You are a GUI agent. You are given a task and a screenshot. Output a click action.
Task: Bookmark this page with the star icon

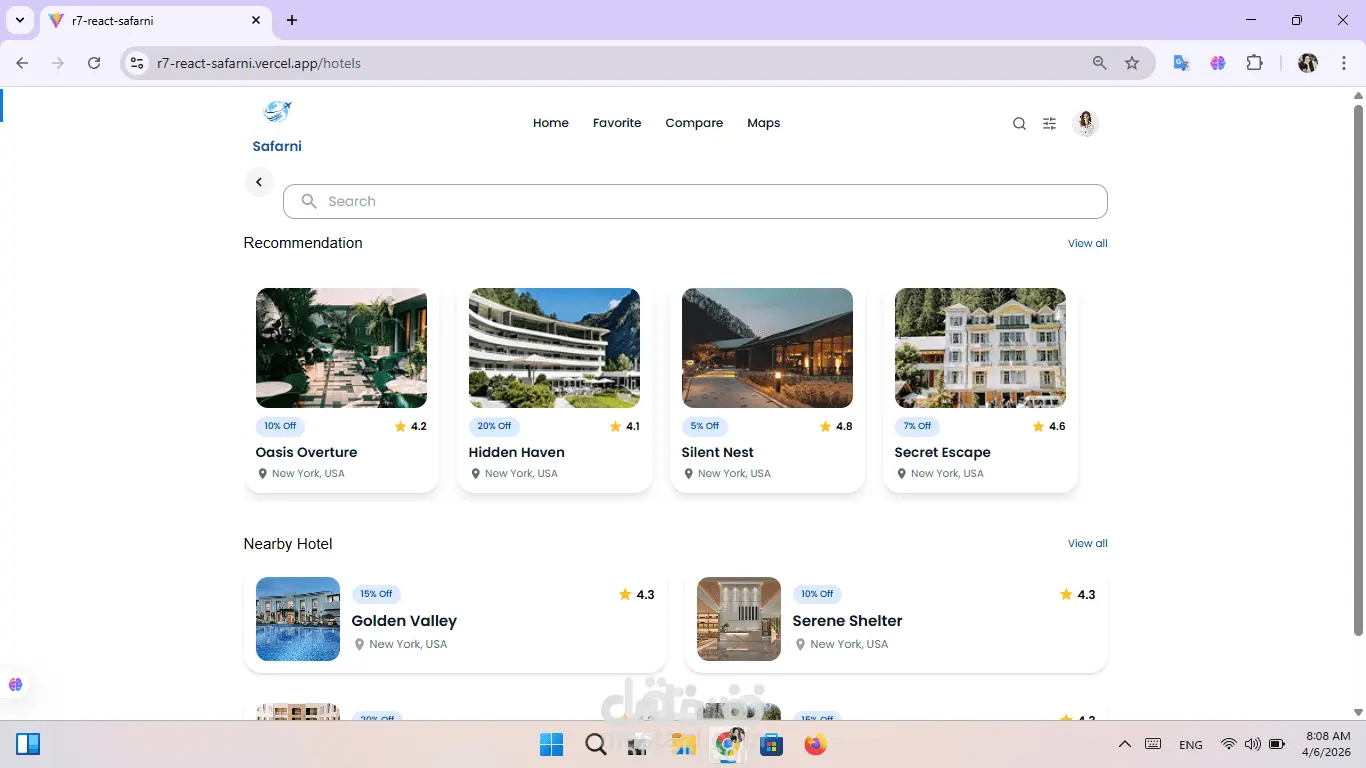pyautogui.click(x=1132, y=63)
